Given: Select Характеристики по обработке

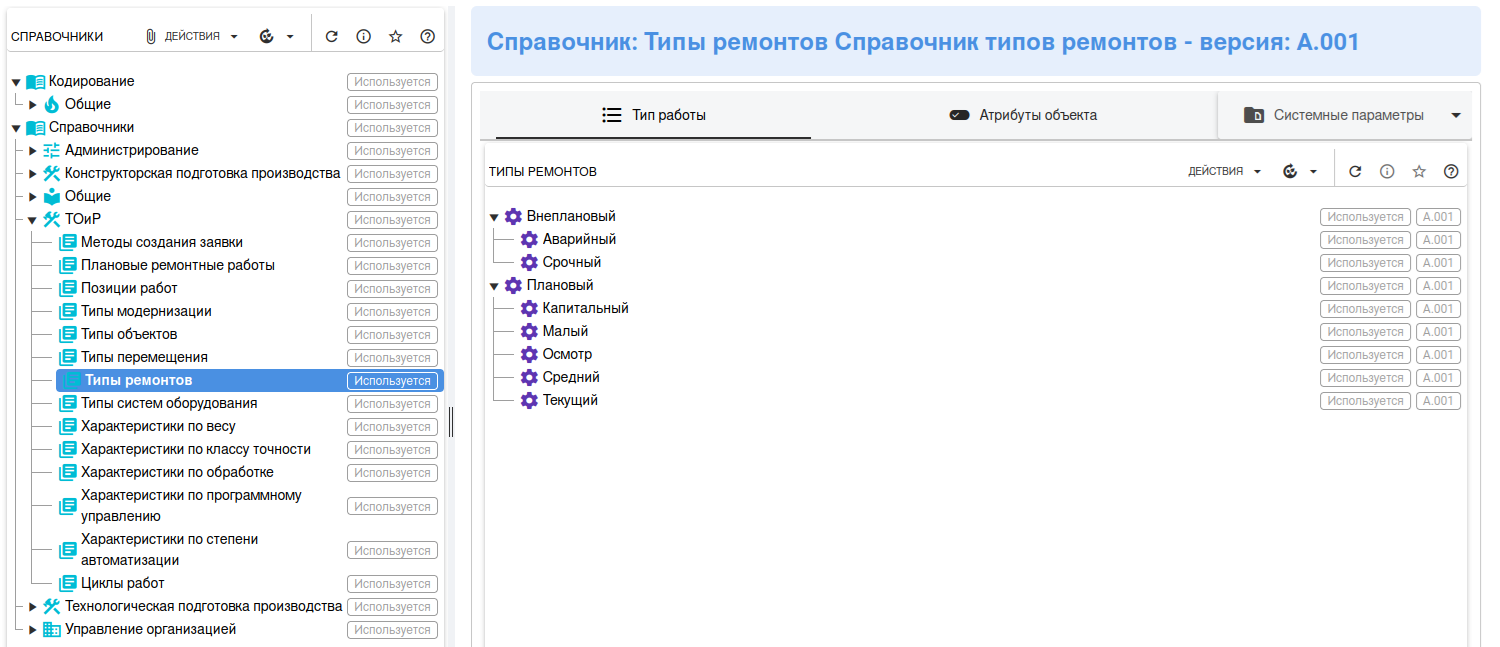Looking at the screenshot, I should [x=177, y=472].
